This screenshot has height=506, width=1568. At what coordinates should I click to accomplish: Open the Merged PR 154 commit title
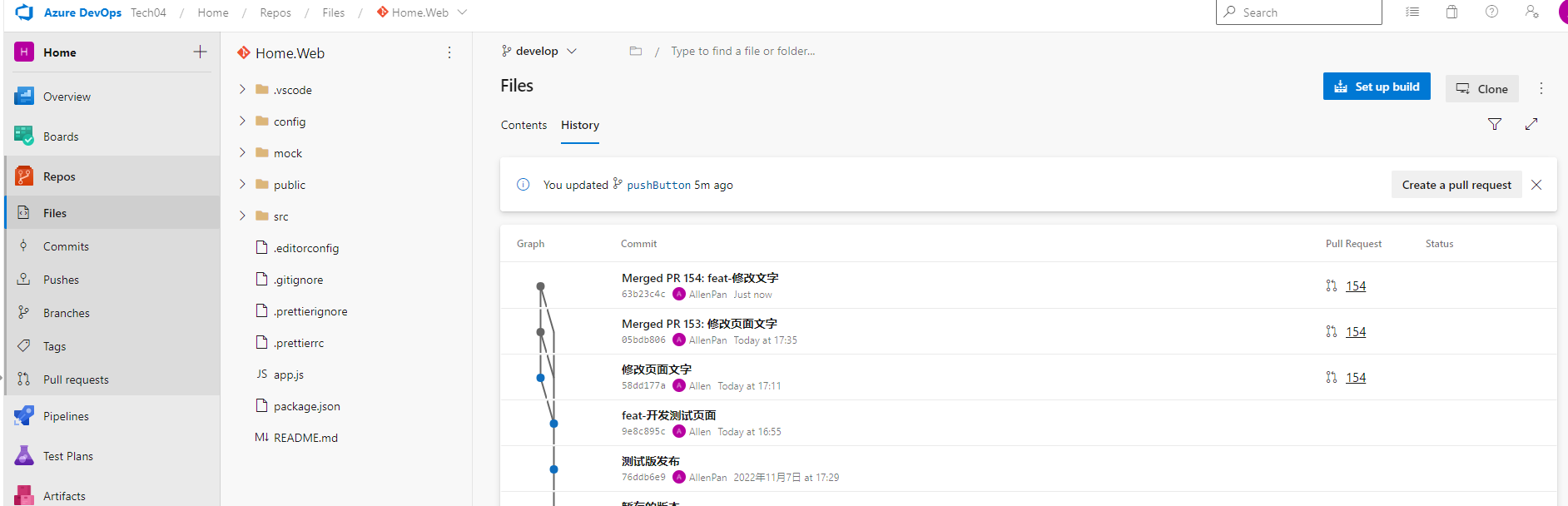[x=700, y=278]
